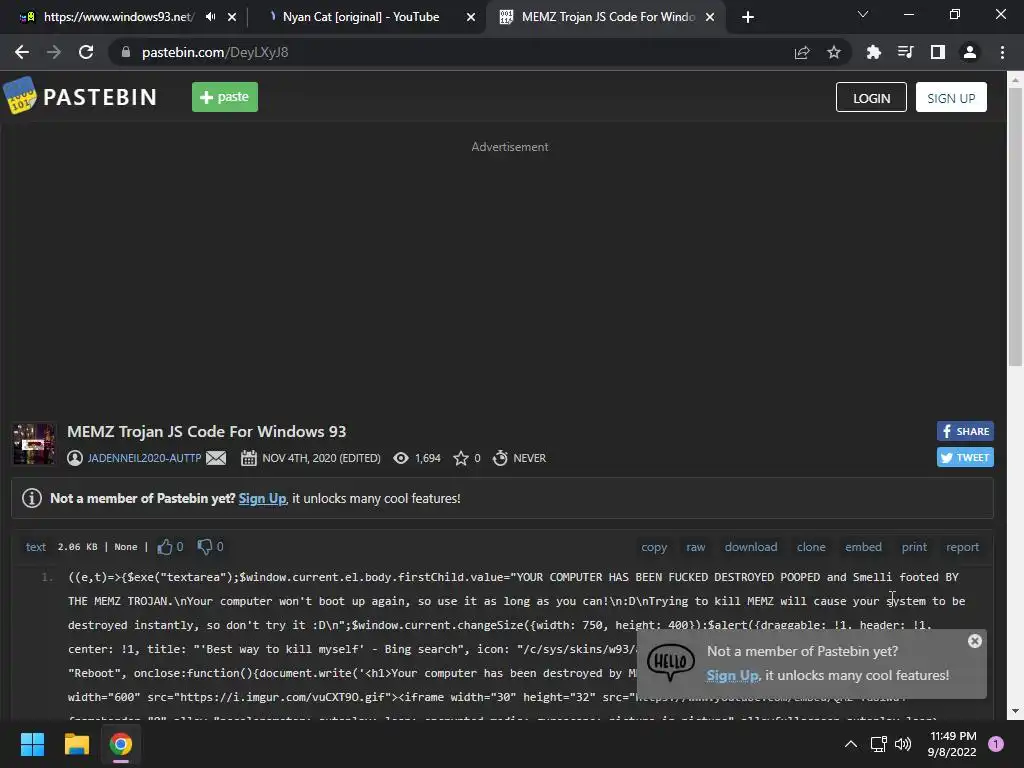Clone this paste
Screen dimensions: 1024x768
click(x=811, y=547)
